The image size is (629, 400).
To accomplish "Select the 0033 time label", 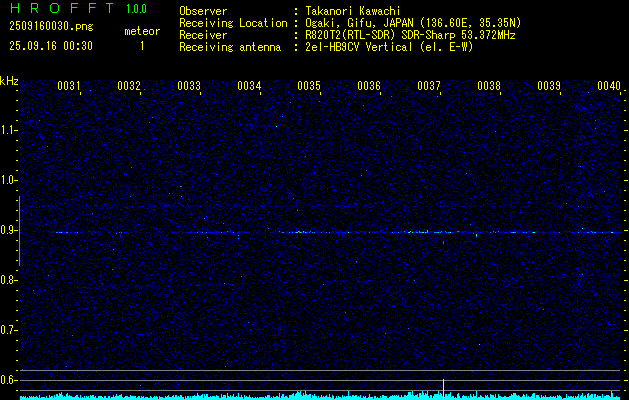I will click(x=189, y=85).
